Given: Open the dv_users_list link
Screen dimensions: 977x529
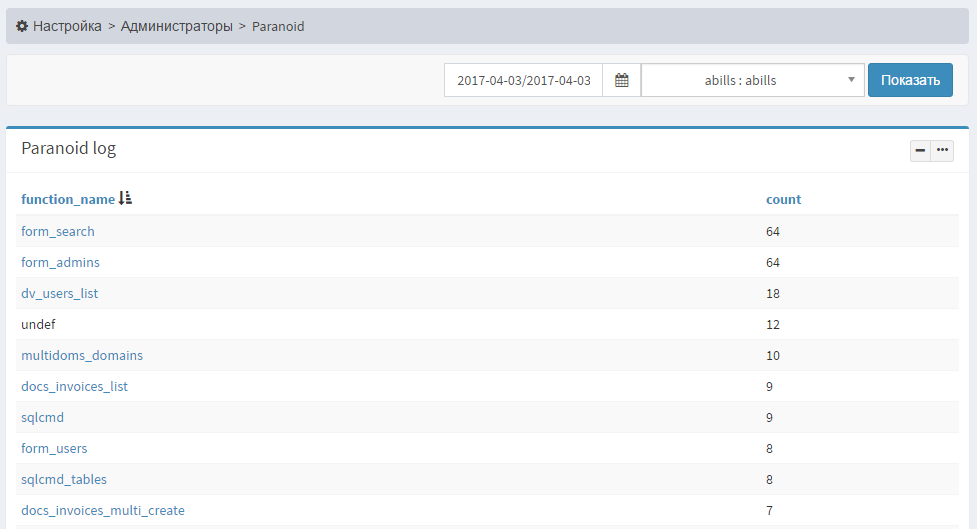Looking at the screenshot, I should tap(60, 293).
